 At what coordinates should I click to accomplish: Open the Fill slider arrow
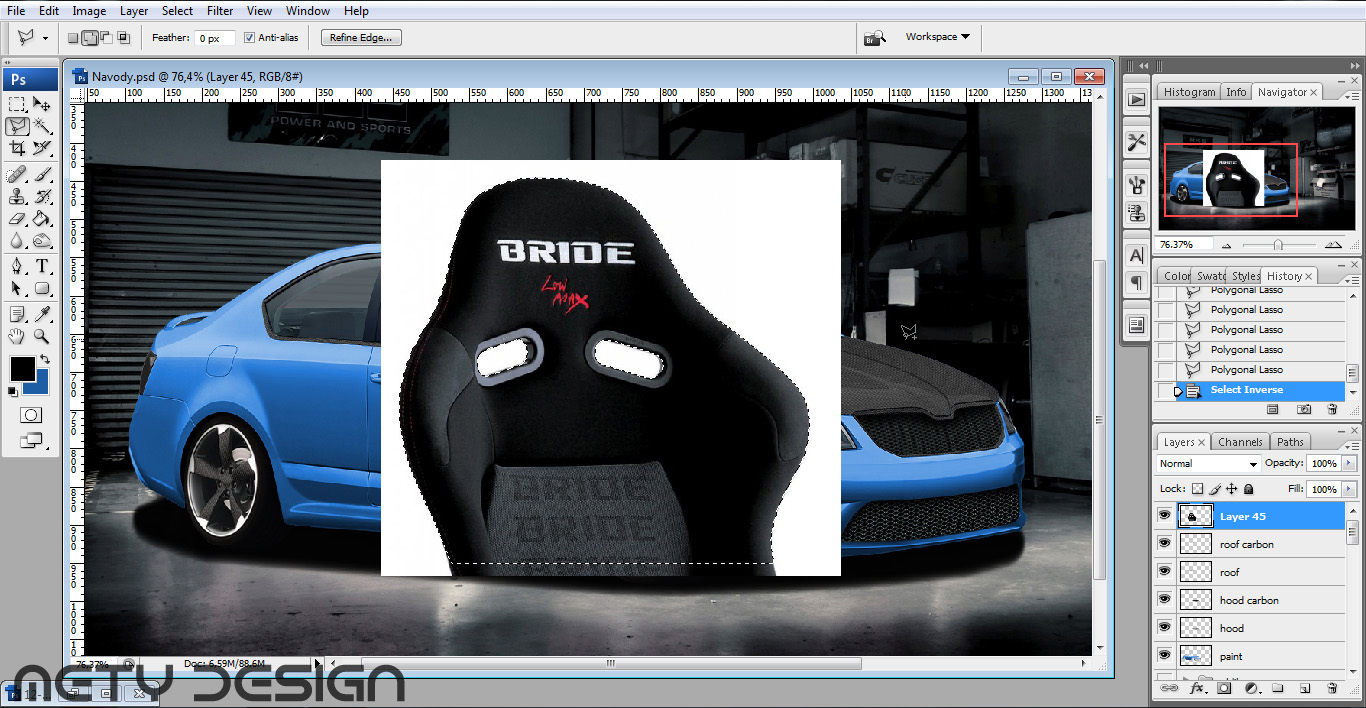point(1347,489)
